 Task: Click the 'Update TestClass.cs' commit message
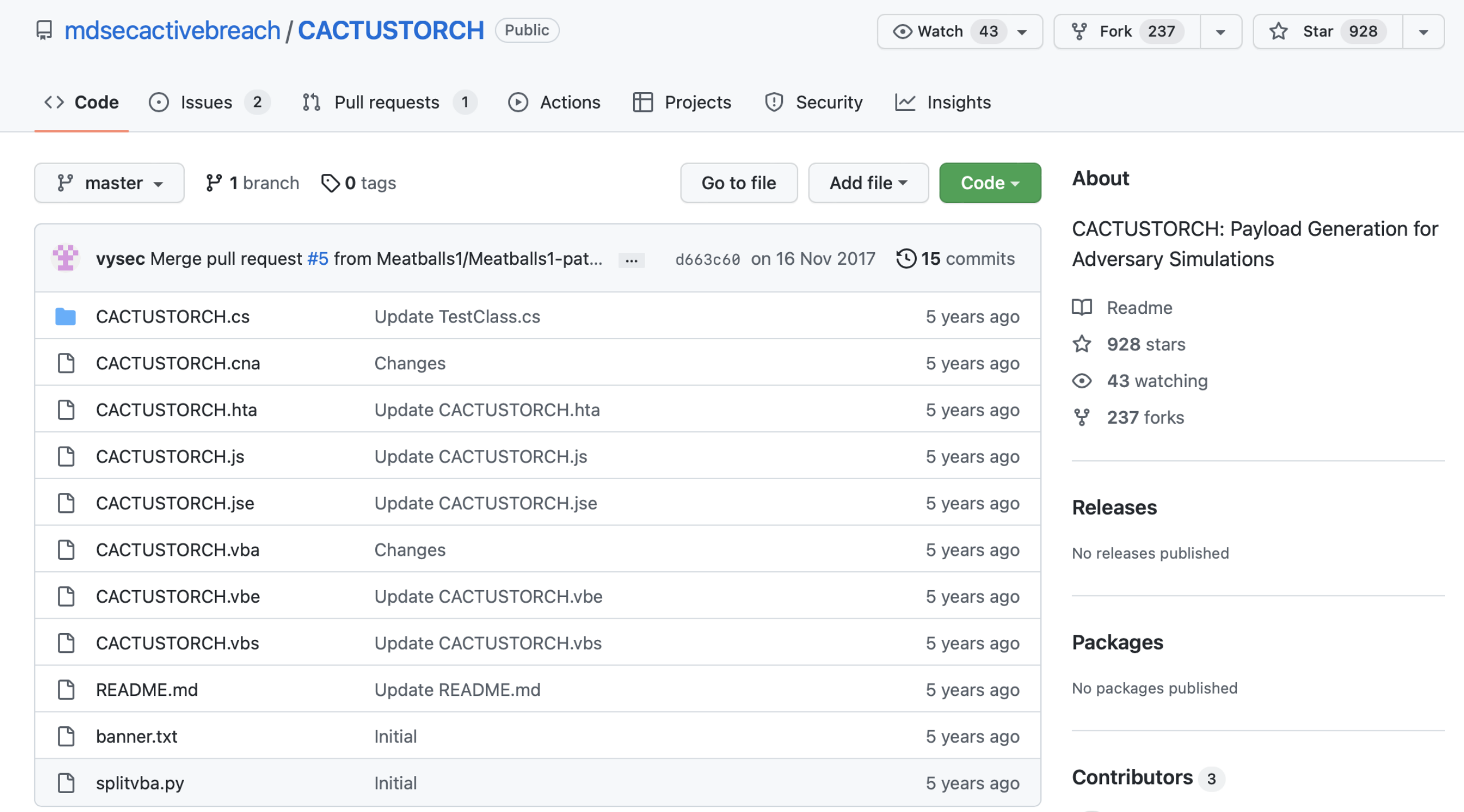point(457,316)
